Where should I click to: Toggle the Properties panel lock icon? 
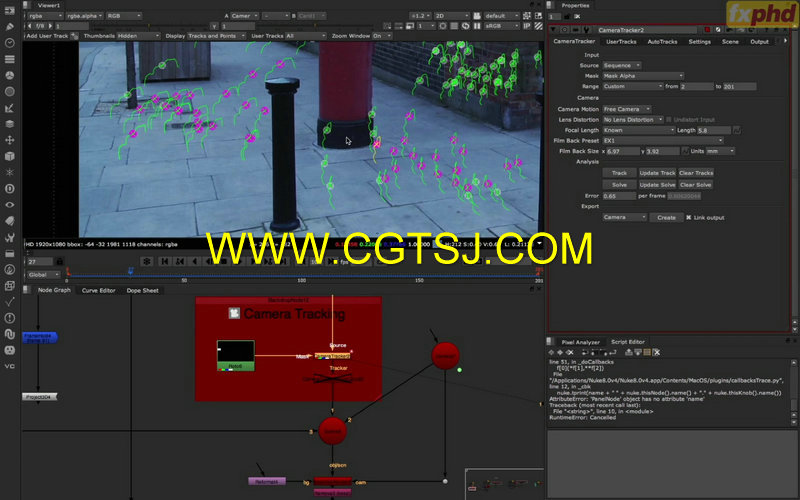(567, 16)
